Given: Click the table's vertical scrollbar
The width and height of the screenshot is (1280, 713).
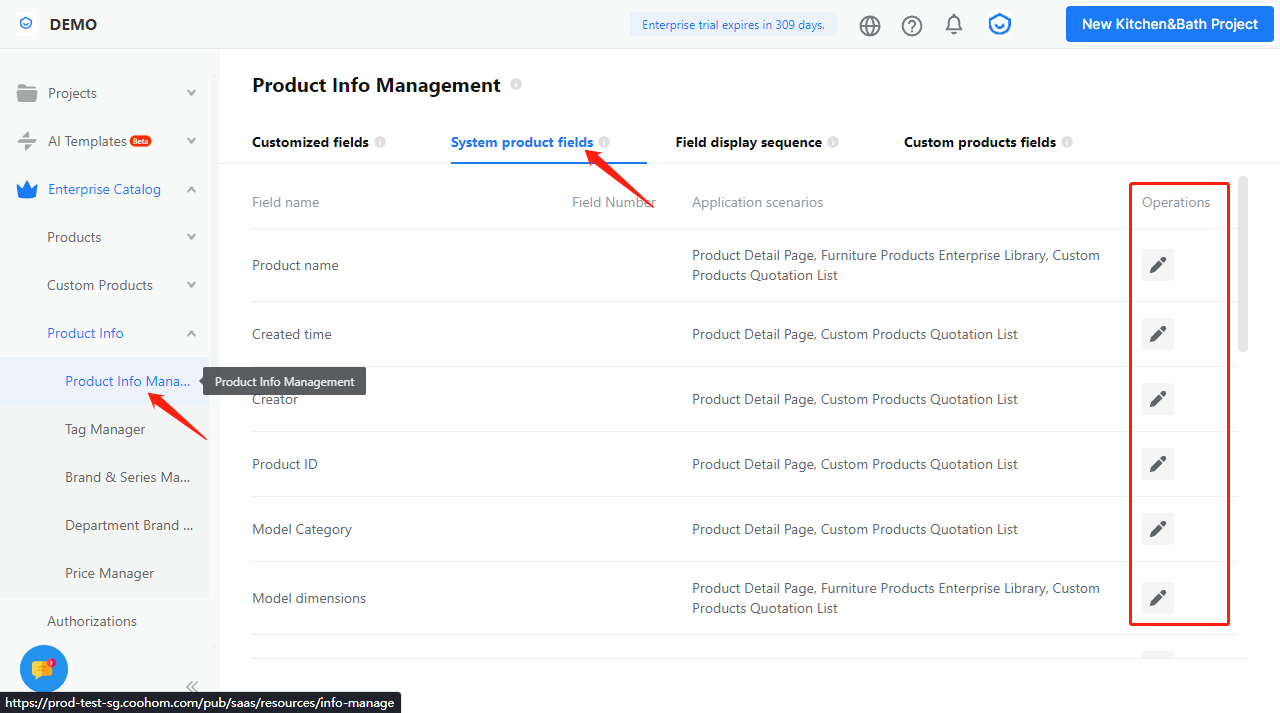Looking at the screenshot, I should [1243, 264].
